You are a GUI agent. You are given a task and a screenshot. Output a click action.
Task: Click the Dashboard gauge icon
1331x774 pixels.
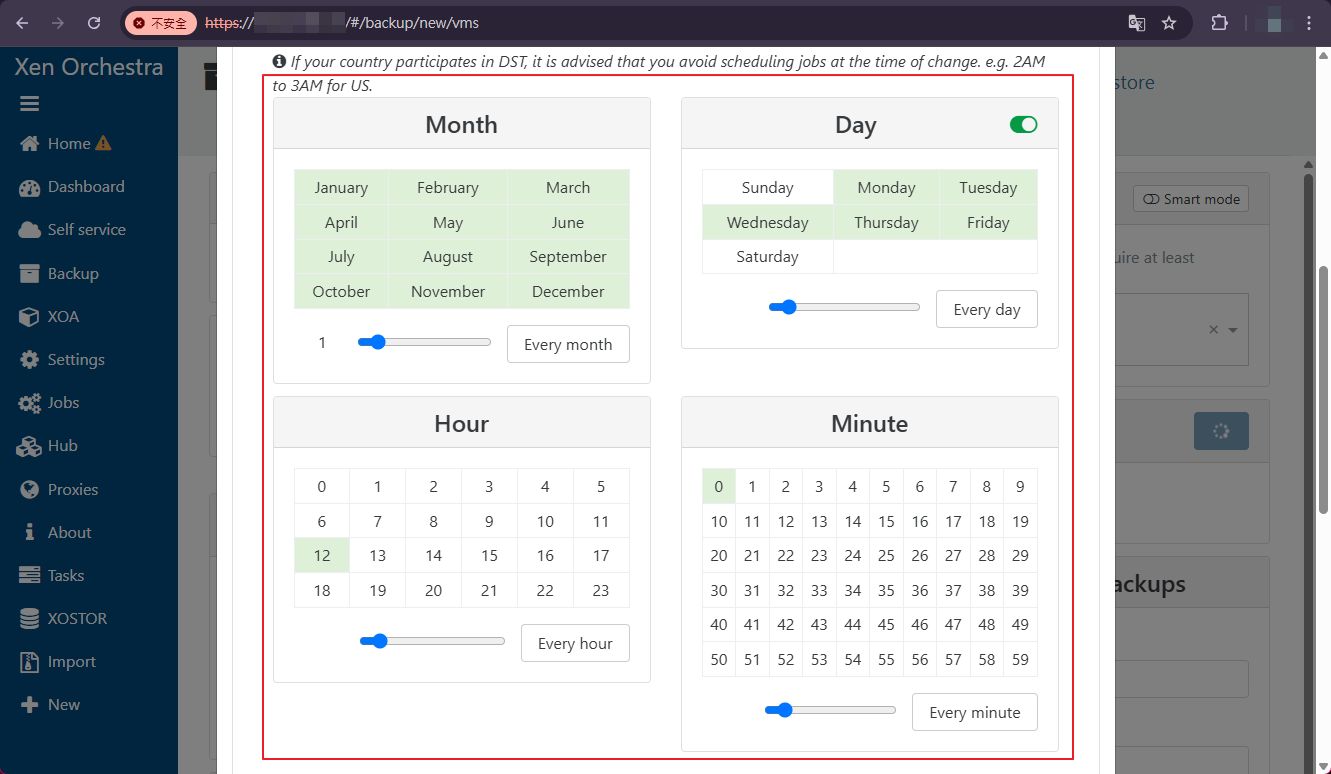coord(30,187)
